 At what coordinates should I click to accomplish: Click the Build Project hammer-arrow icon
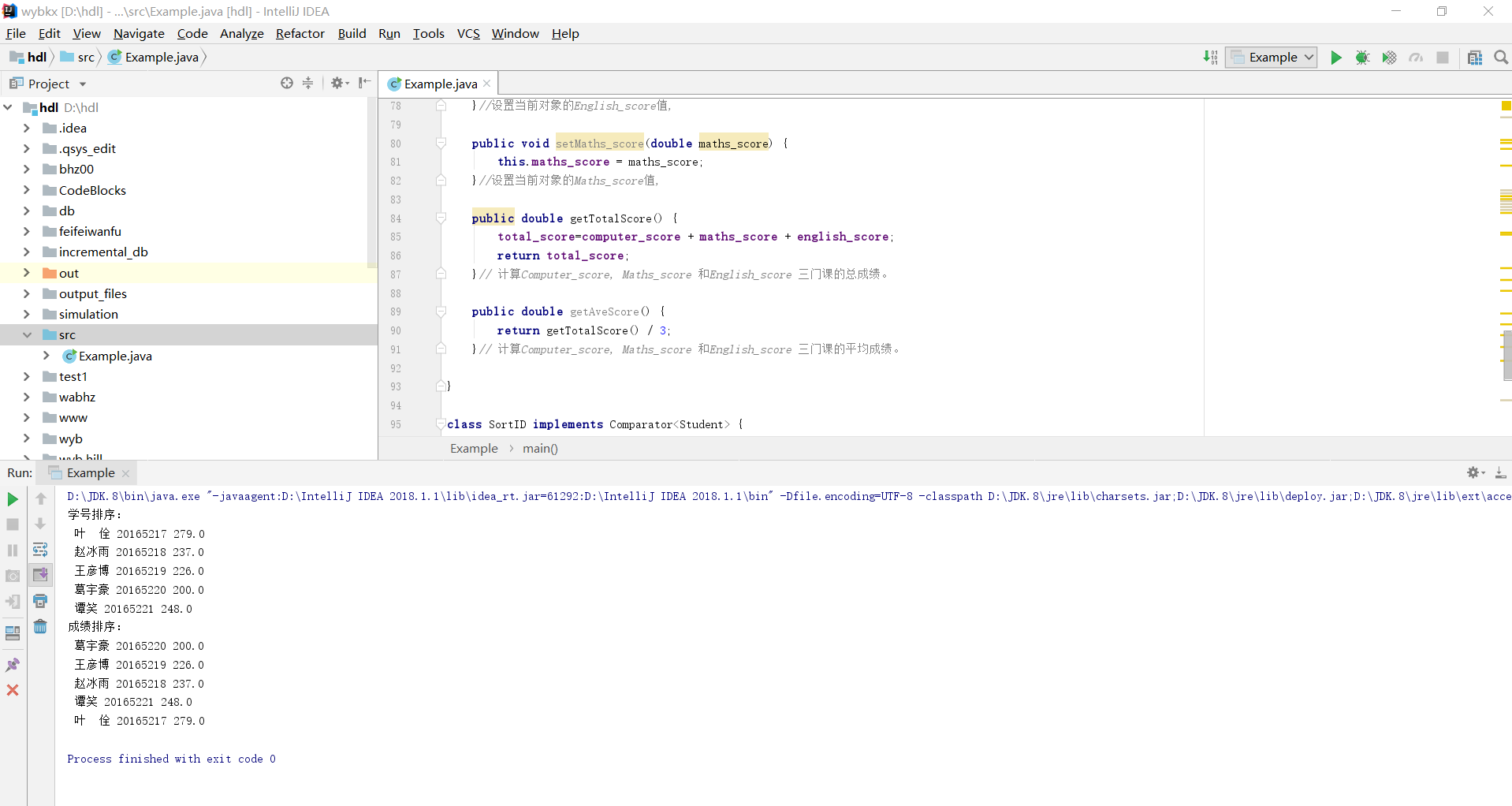1211,58
